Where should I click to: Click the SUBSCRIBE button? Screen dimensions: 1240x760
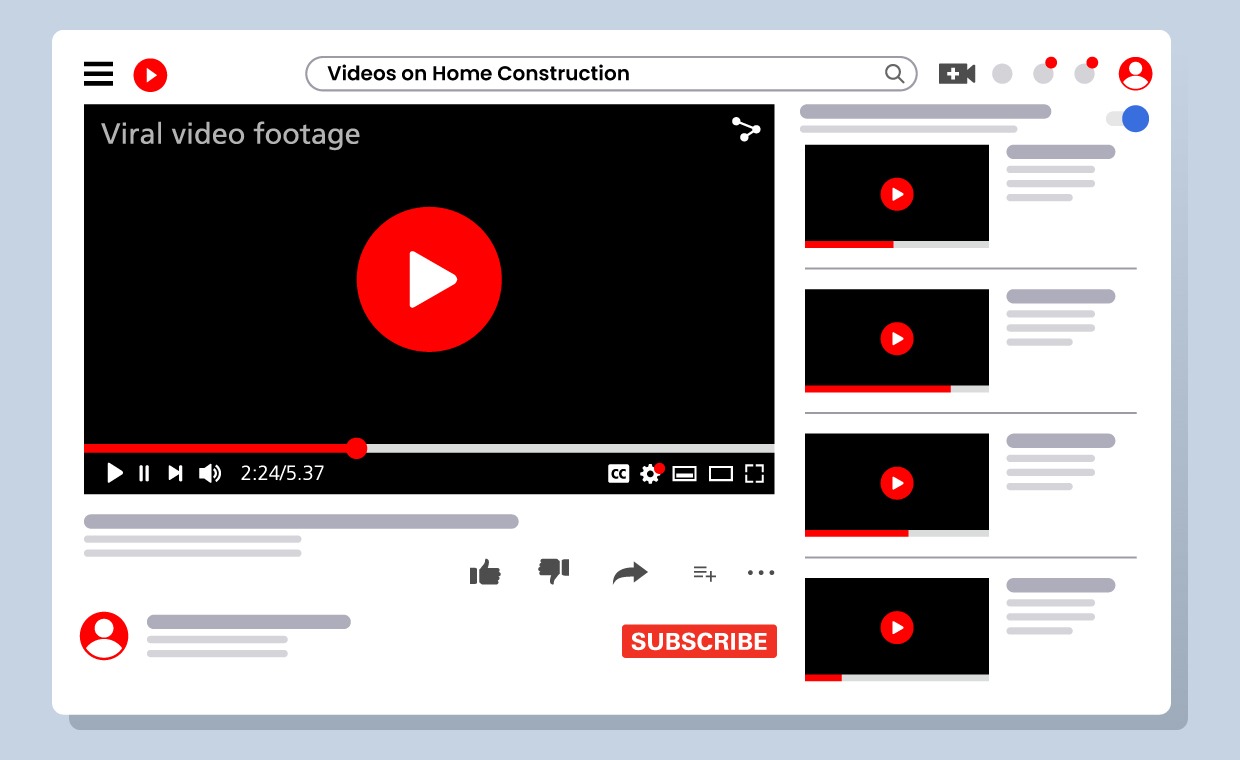699,641
